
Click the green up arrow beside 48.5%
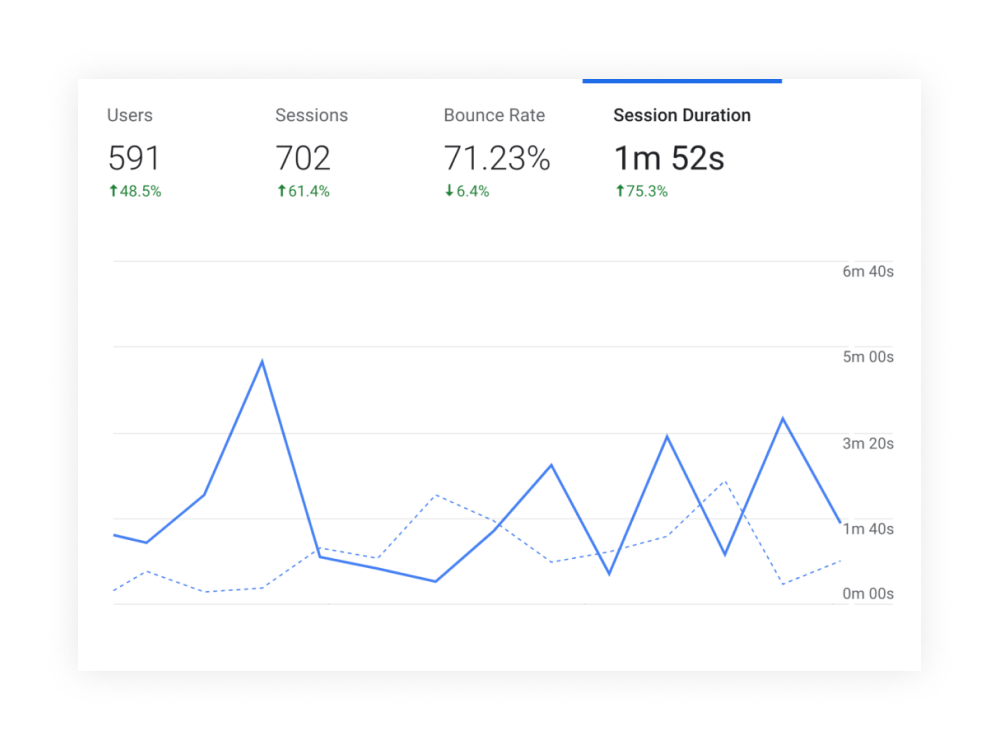click(x=113, y=191)
